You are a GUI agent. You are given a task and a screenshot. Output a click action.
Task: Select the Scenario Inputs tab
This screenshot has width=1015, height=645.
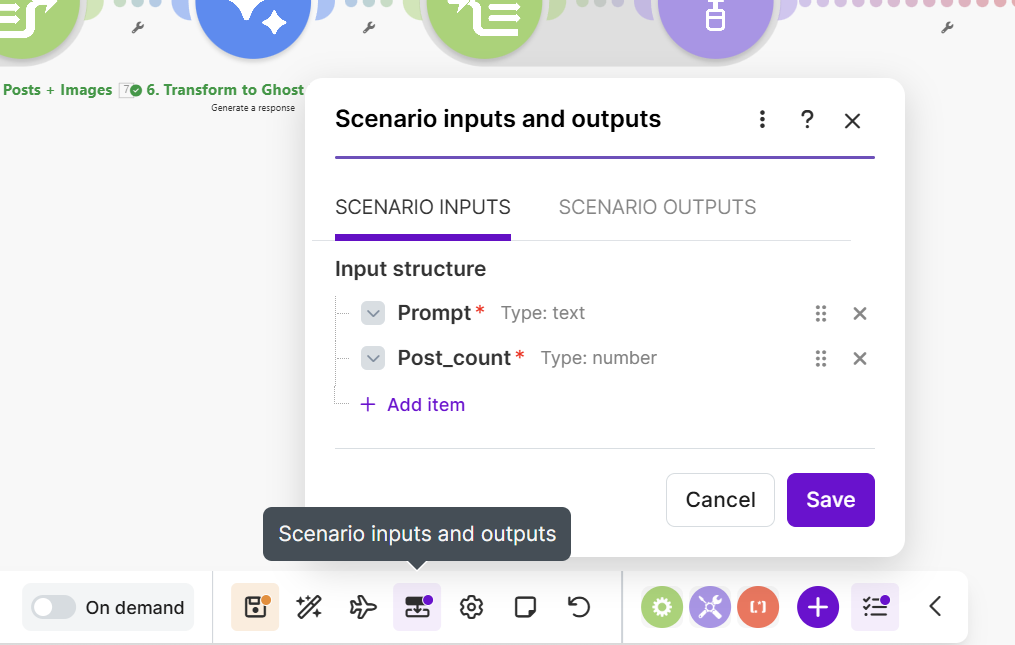[x=422, y=208]
